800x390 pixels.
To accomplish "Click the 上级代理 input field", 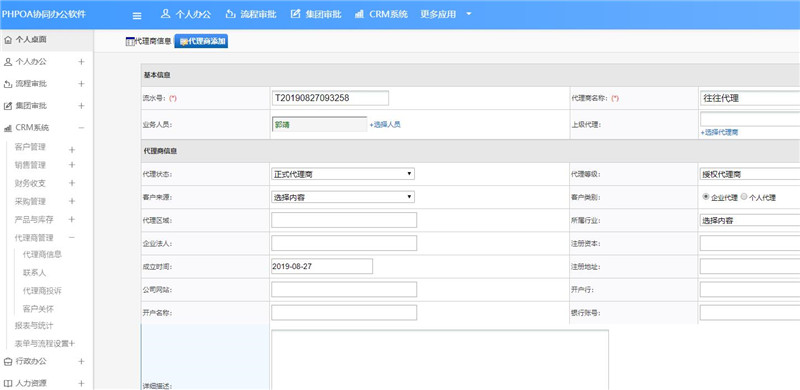I will point(750,119).
